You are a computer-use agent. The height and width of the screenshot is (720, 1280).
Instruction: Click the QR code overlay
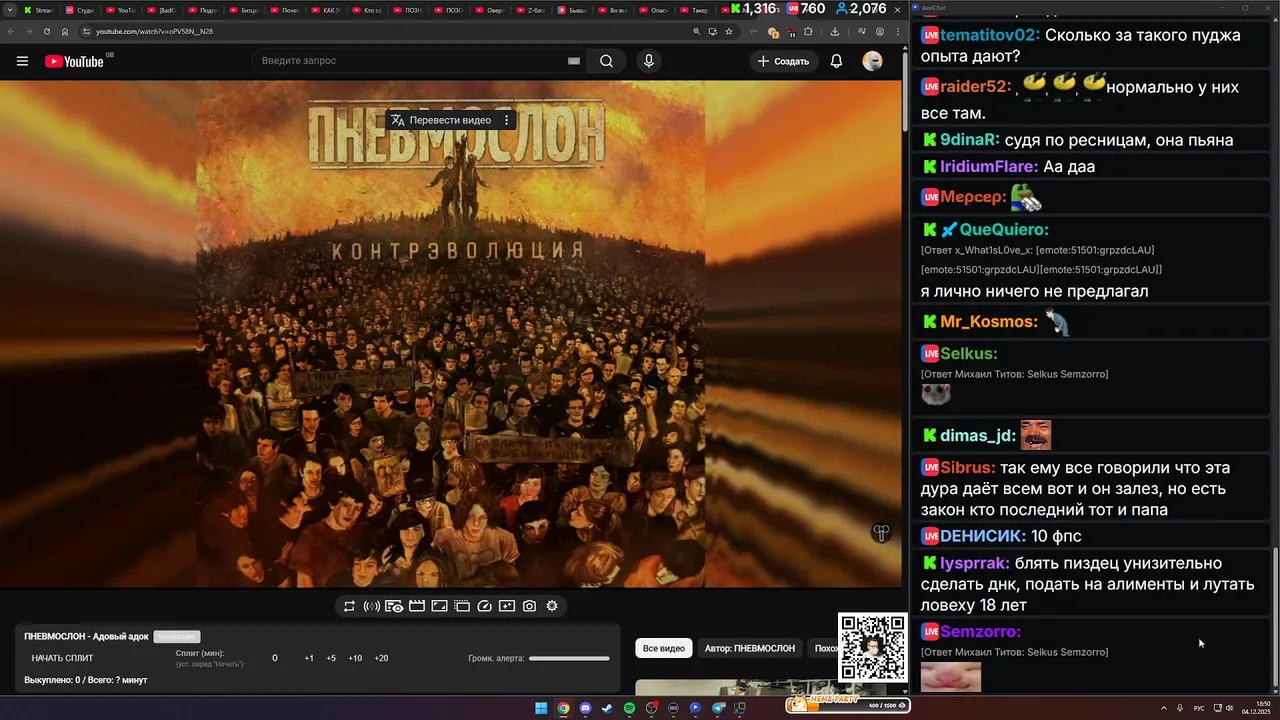[x=872, y=648]
